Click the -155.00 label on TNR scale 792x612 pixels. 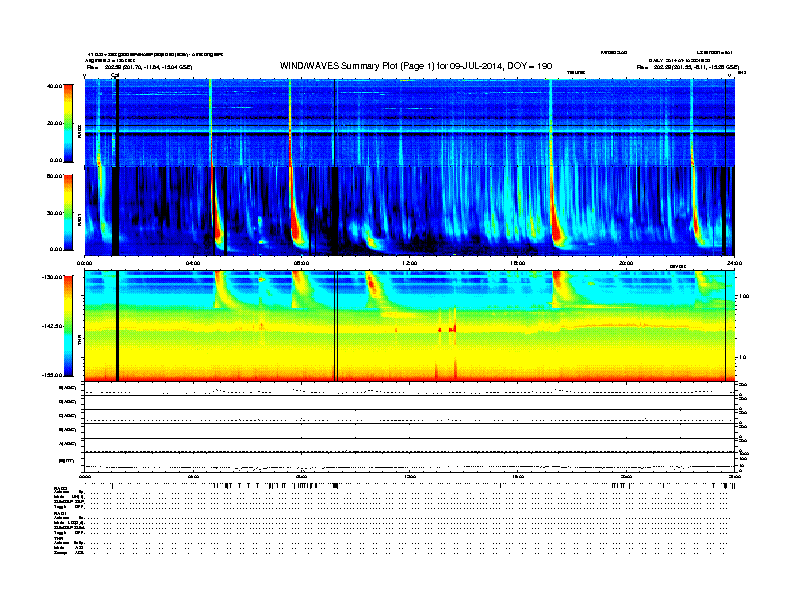pyautogui.click(x=52, y=375)
